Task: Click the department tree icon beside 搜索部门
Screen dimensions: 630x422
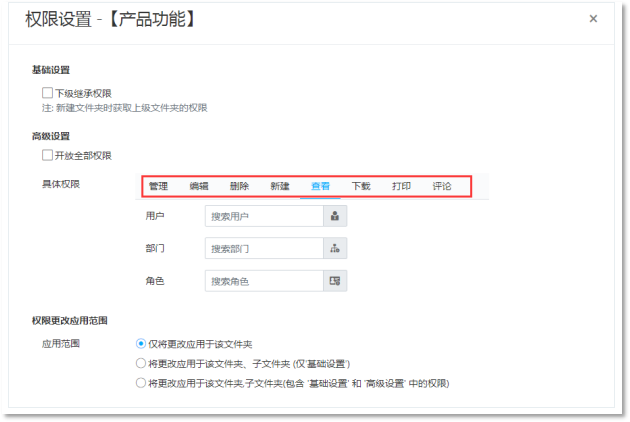Action: click(x=335, y=248)
